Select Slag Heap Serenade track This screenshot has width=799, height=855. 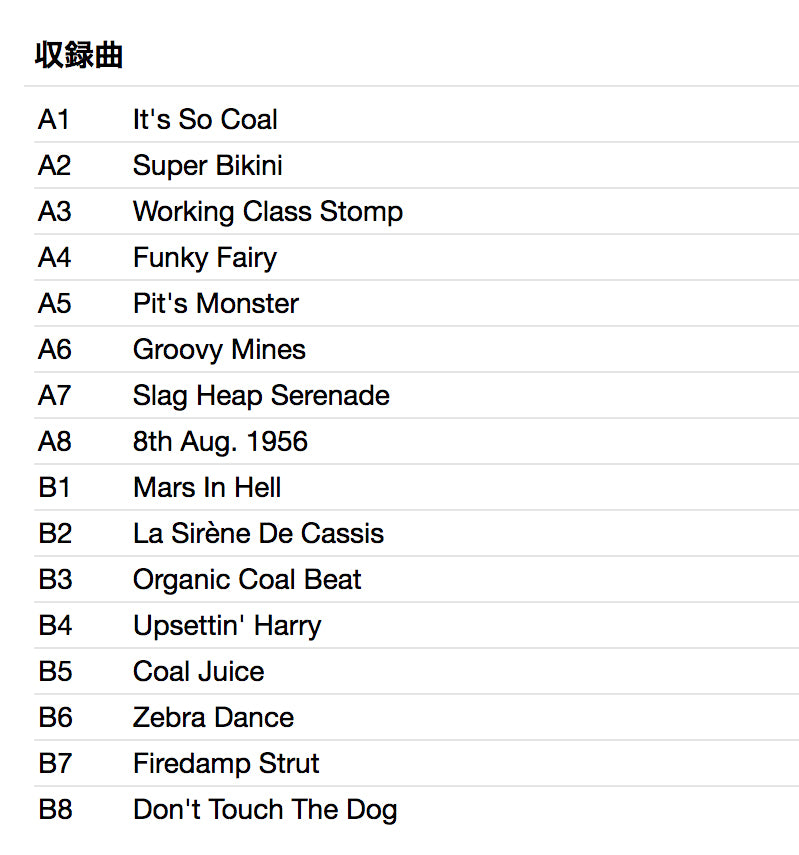point(260,396)
